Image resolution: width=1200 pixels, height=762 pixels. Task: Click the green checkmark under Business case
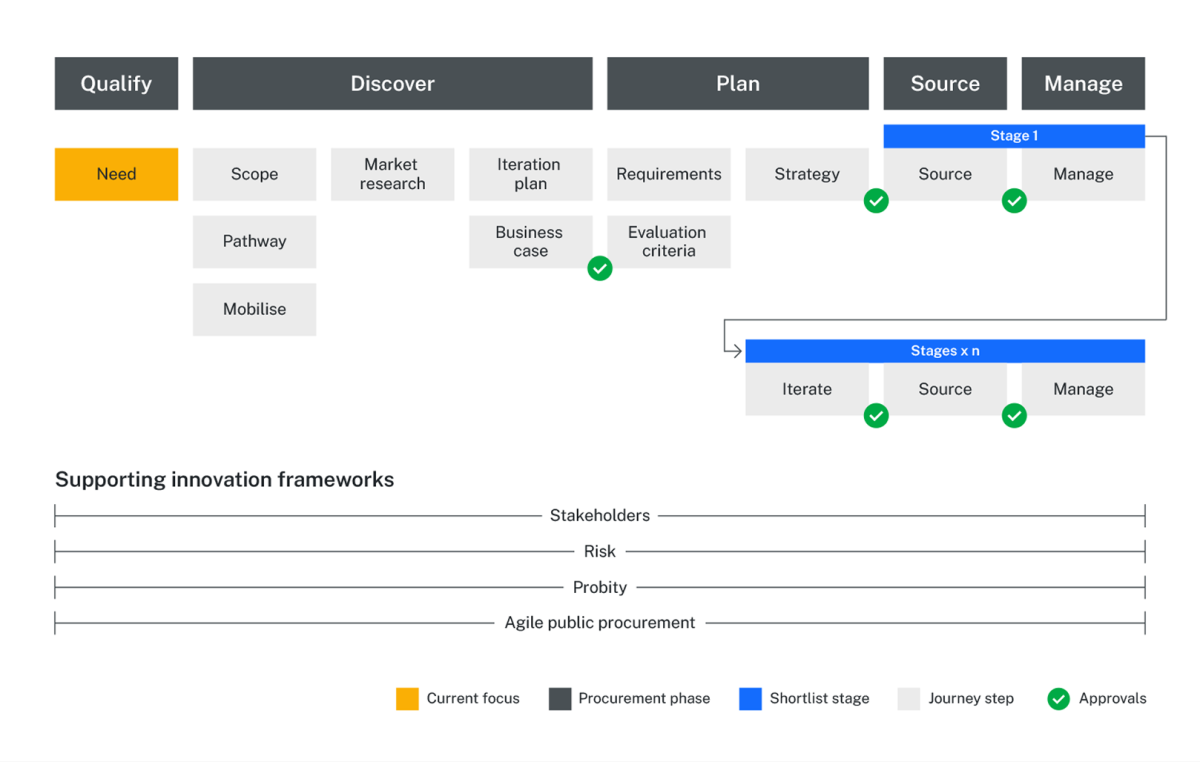coord(600,268)
